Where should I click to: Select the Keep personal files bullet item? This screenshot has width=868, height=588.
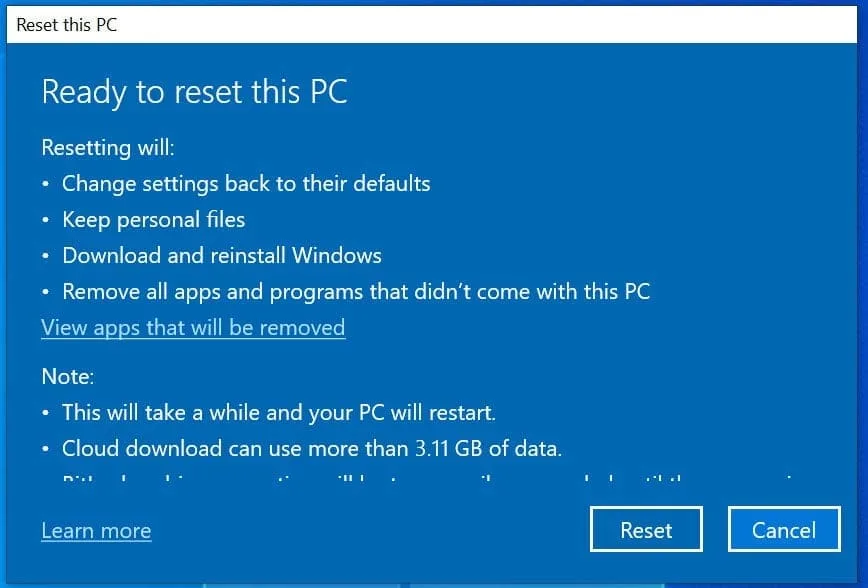point(153,219)
